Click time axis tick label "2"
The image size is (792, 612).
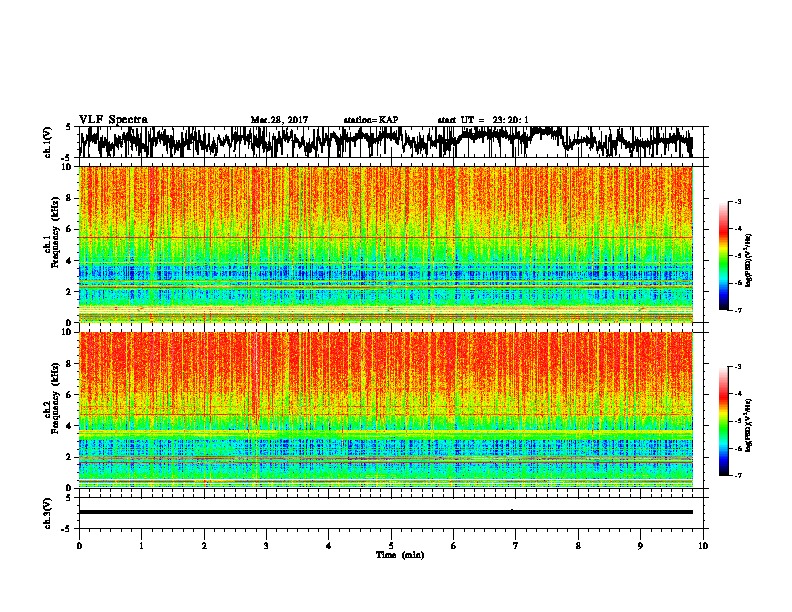[204, 546]
